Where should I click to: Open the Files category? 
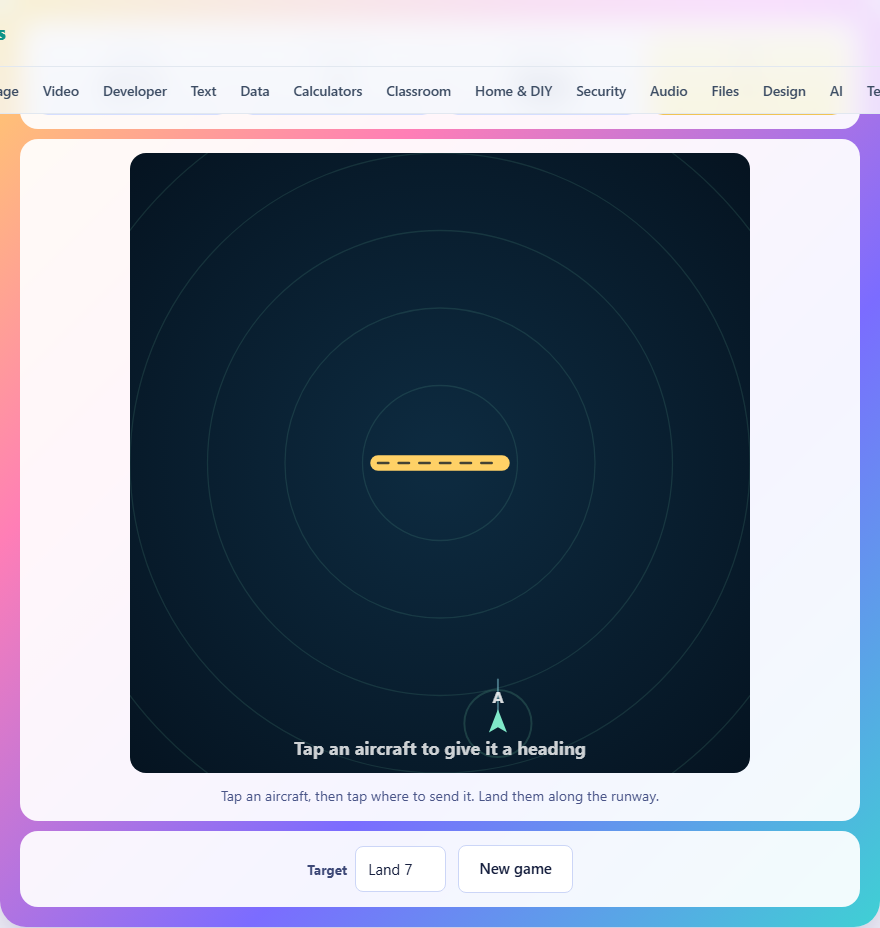(725, 91)
